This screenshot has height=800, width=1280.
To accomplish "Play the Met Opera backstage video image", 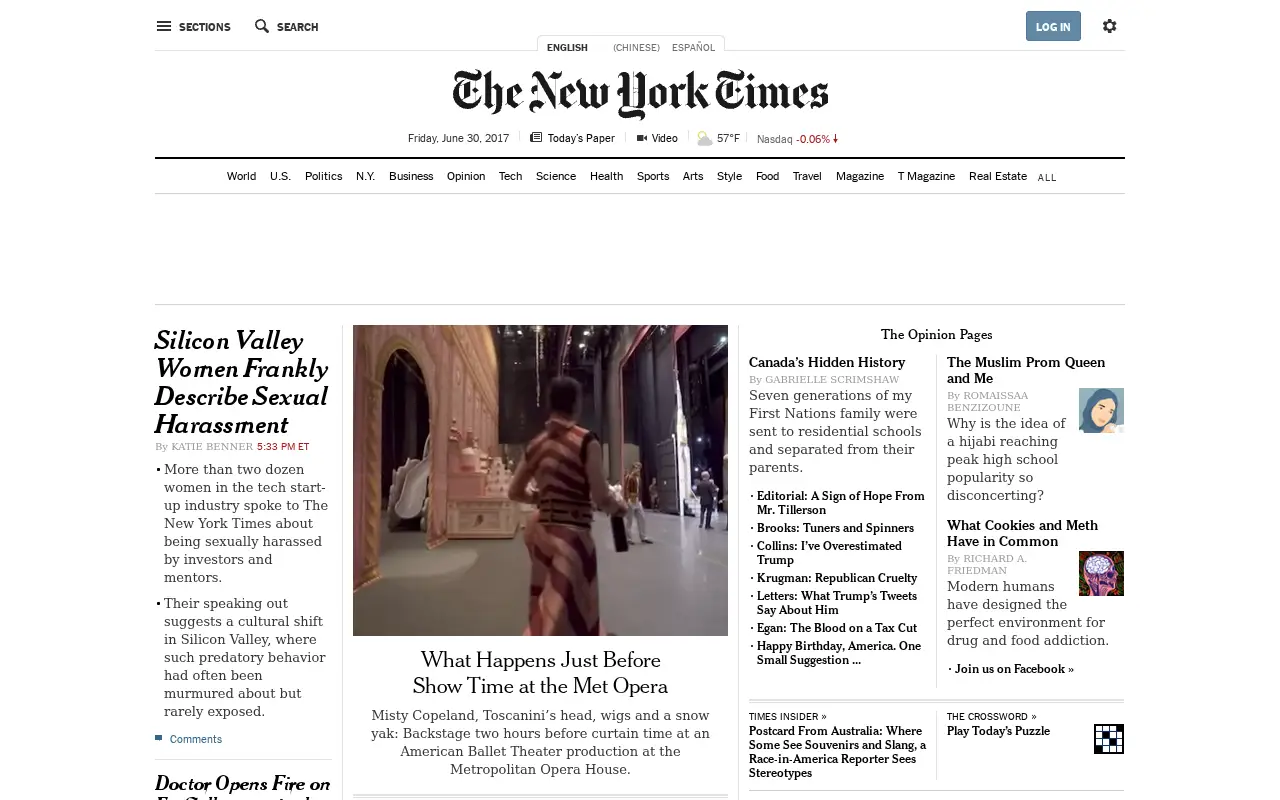I will point(540,480).
